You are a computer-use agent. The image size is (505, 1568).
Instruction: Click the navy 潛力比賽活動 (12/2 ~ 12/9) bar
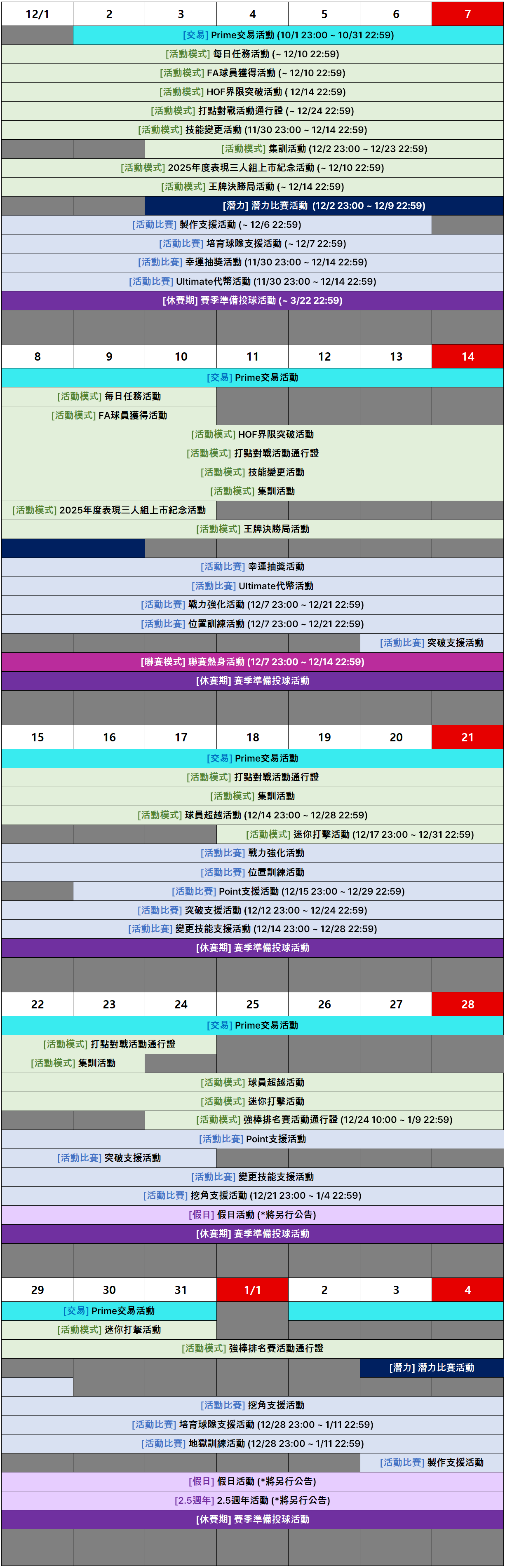[x=324, y=206]
